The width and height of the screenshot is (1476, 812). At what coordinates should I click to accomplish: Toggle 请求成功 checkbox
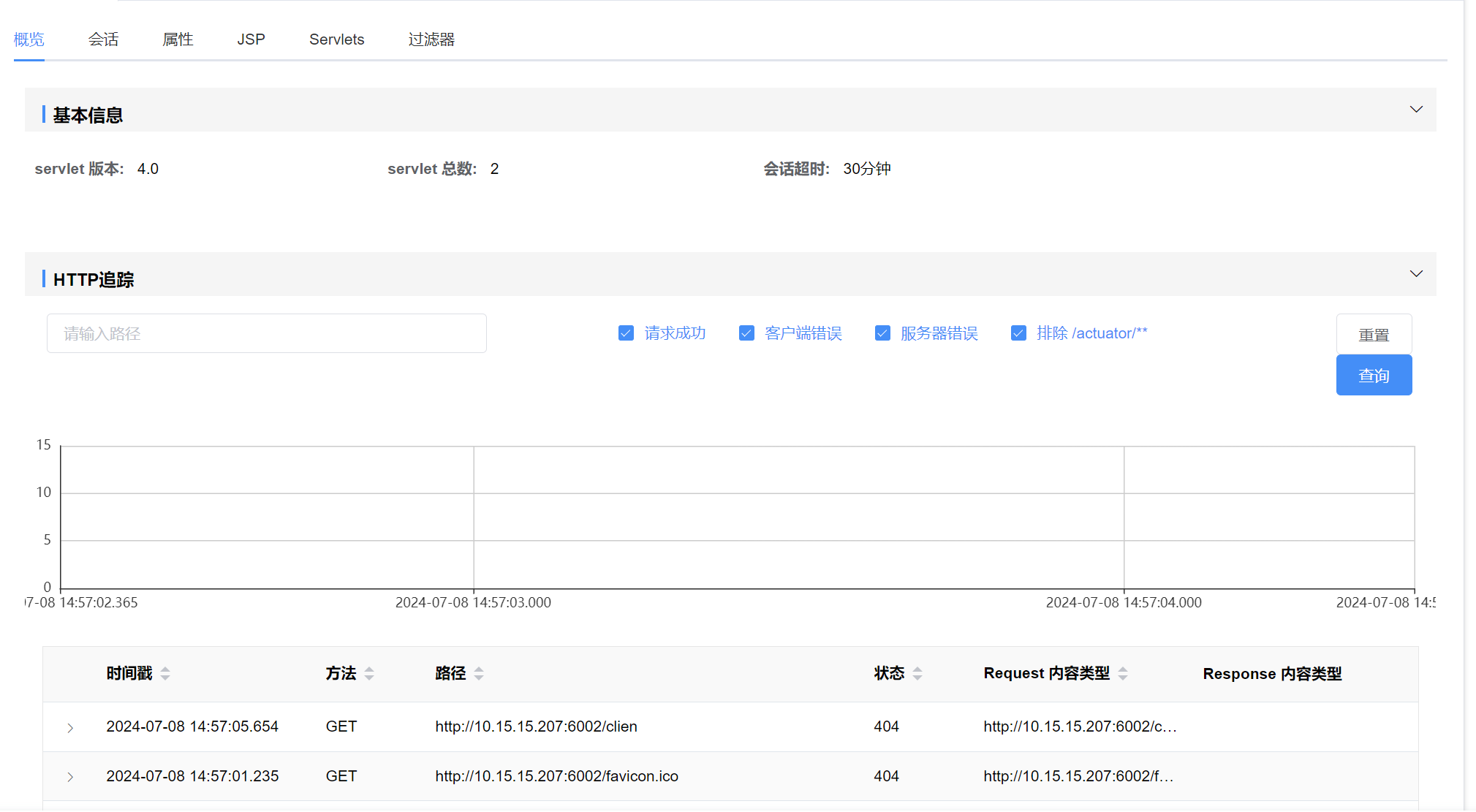(x=626, y=333)
